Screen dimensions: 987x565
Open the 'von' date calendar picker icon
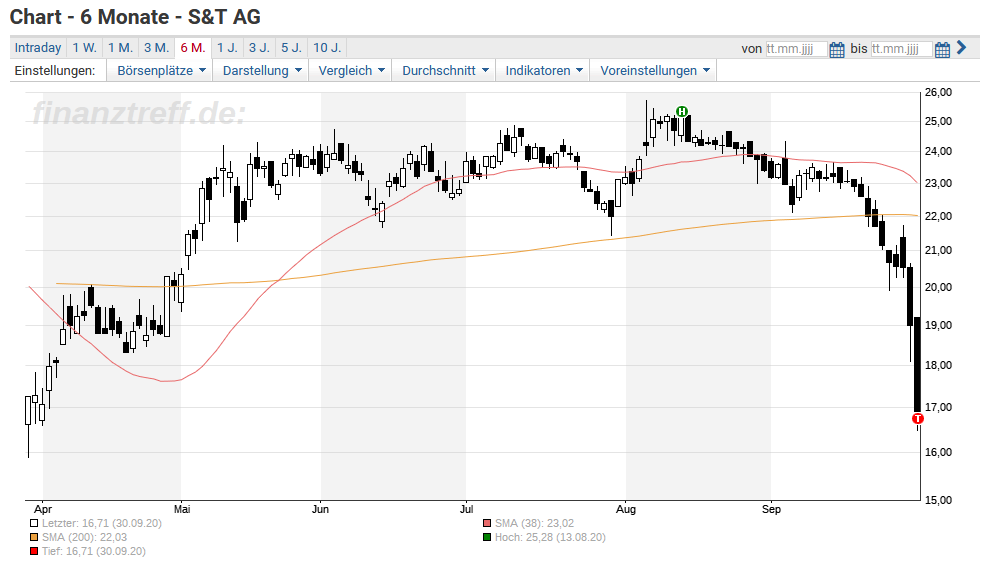[x=837, y=49]
